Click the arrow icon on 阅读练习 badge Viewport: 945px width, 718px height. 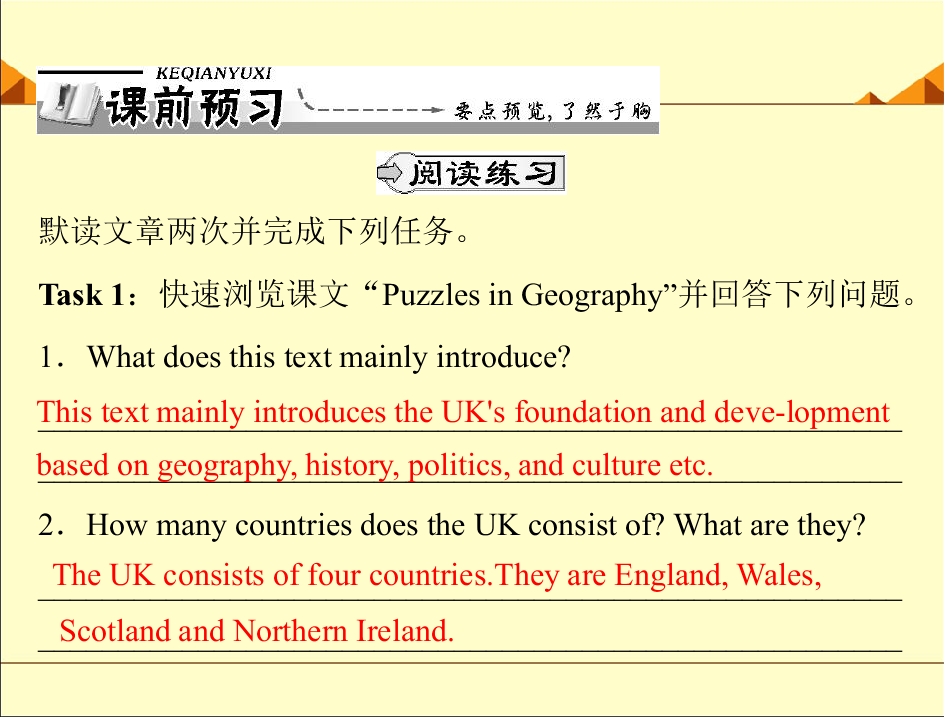coord(389,174)
